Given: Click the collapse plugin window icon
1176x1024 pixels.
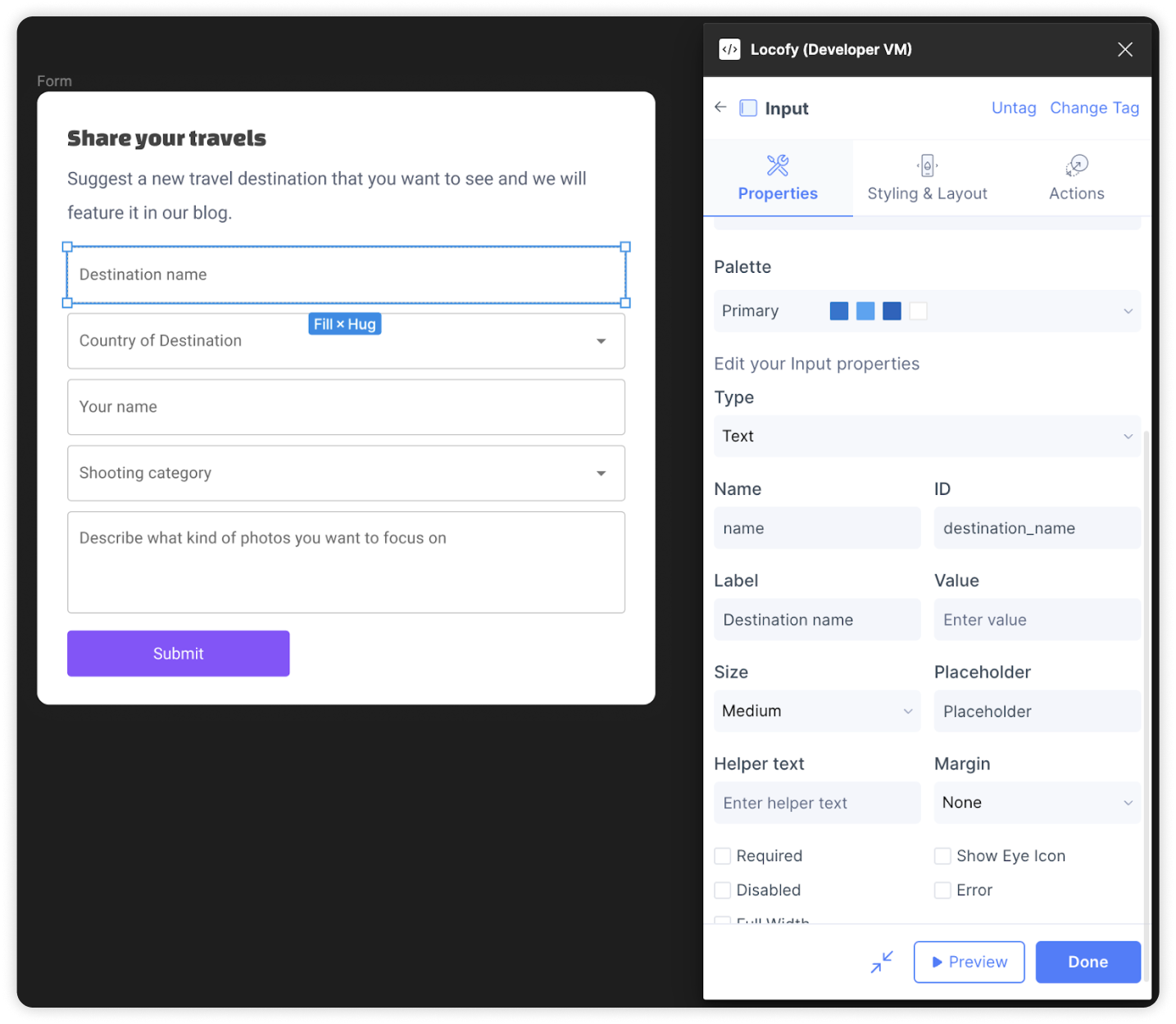Looking at the screenshot, I should coord(882,962).
